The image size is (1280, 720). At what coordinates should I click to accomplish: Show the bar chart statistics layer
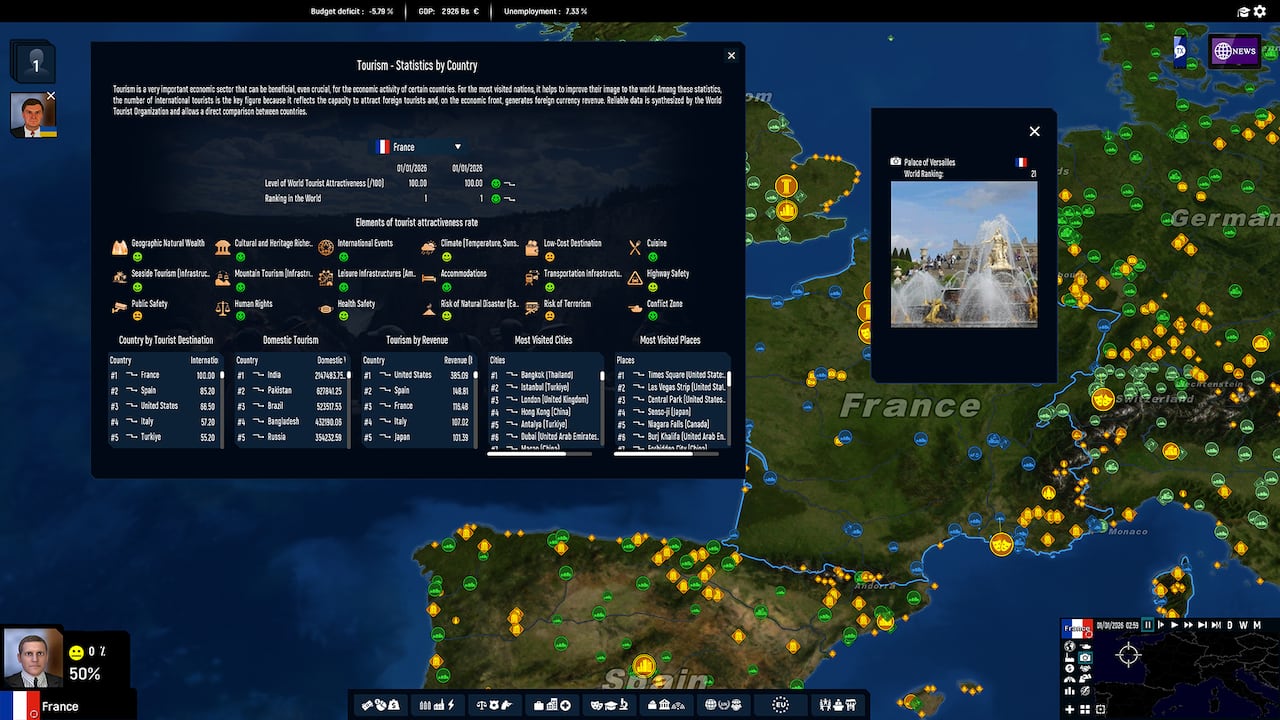coord(1069,691)
